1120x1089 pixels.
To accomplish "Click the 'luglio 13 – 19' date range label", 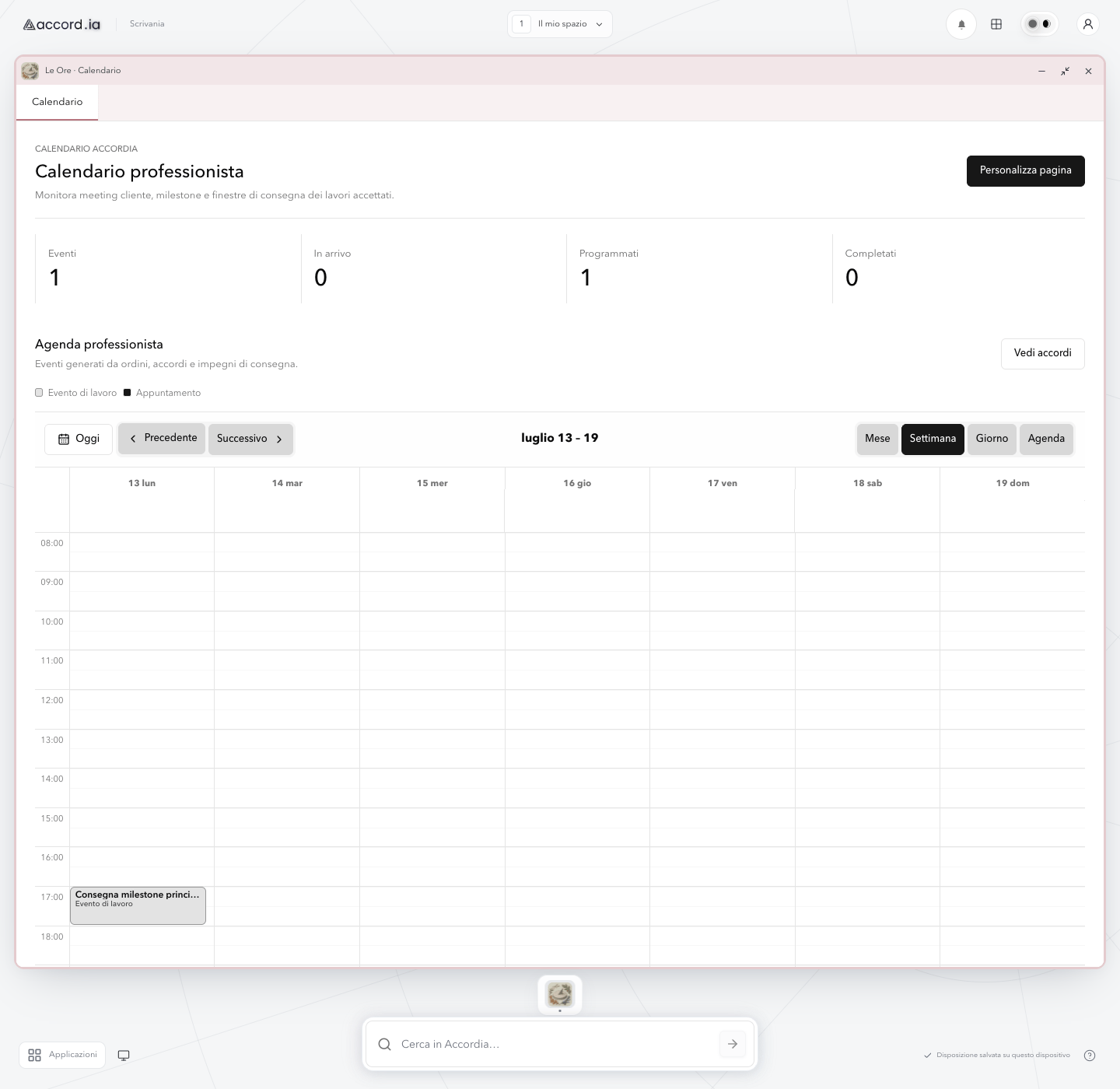I will pos(560,438).
